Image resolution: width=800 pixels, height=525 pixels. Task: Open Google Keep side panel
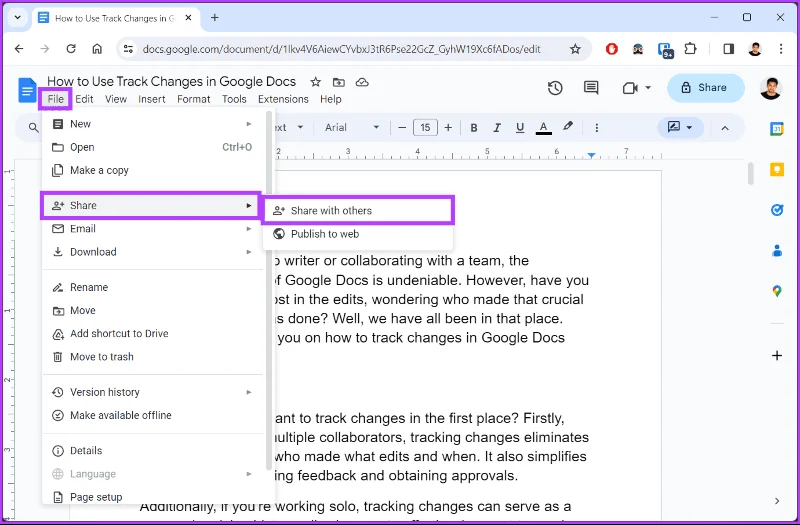777,169
